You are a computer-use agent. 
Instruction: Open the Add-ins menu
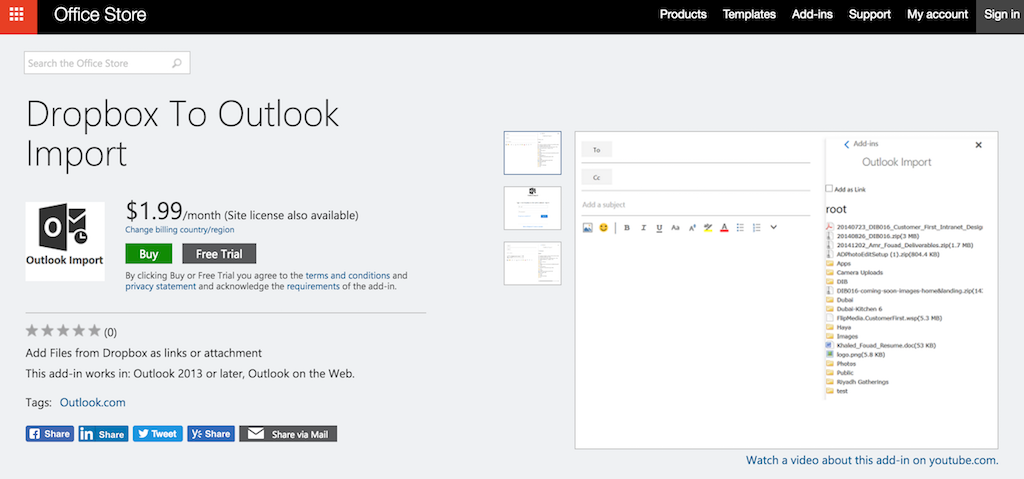pyautogui.click(x=812, y=14)
